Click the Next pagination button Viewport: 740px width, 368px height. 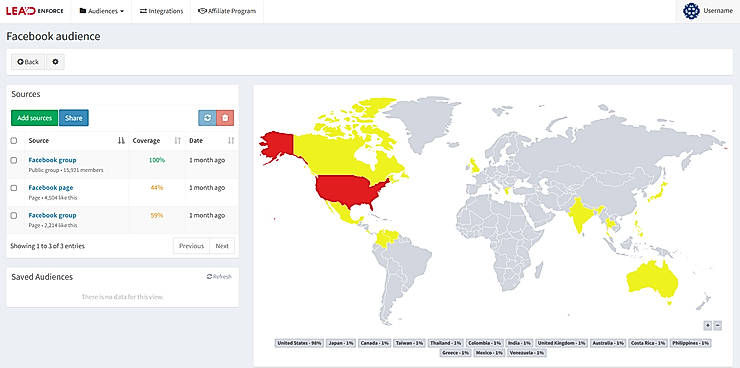pos(222,246)
